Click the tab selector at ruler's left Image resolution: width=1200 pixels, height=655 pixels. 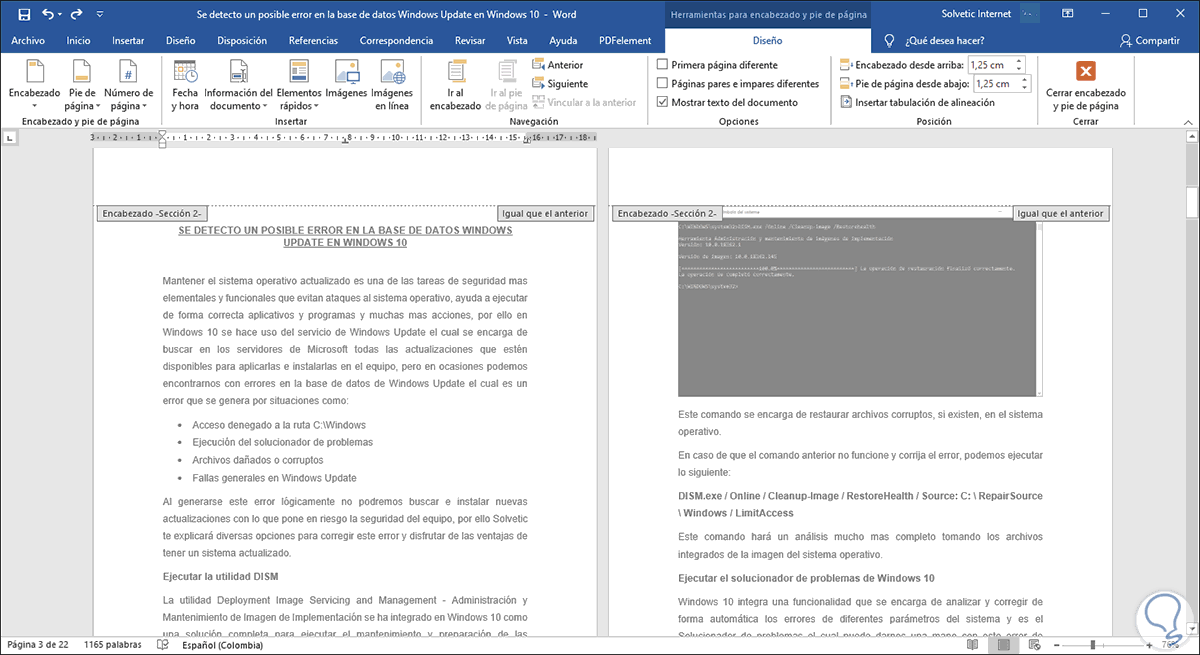click(x=10, y=139)
